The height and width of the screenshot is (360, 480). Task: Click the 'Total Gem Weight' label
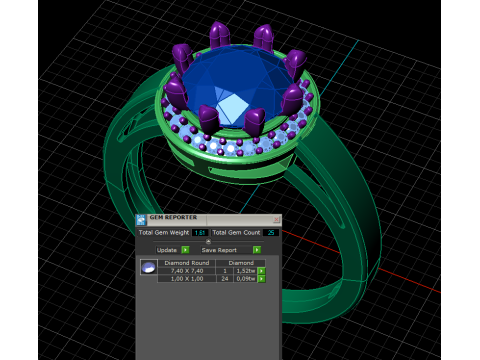tap(164, 233)
